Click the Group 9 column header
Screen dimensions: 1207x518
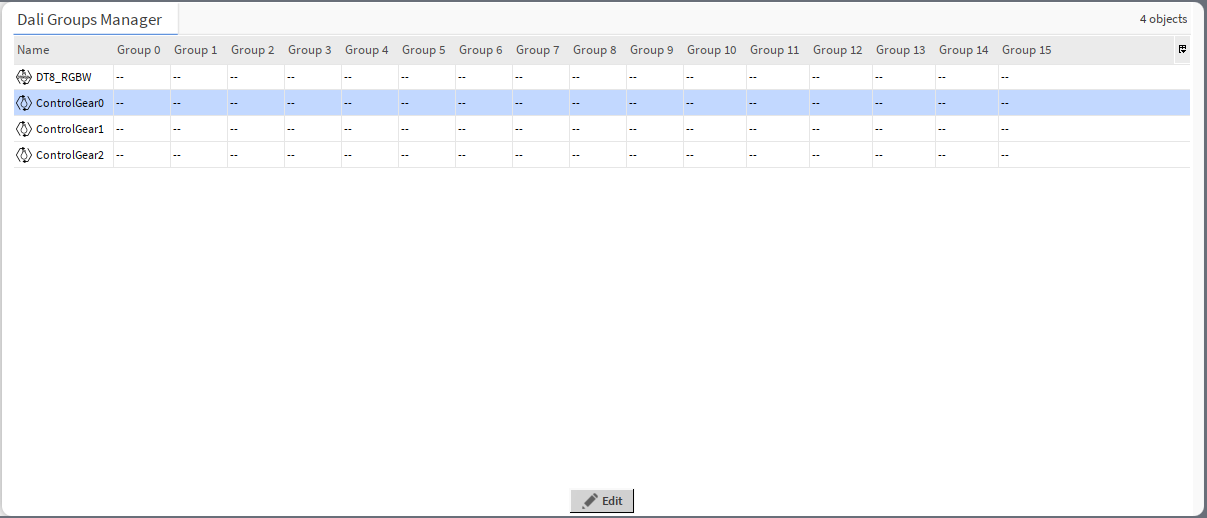(655, 50)
